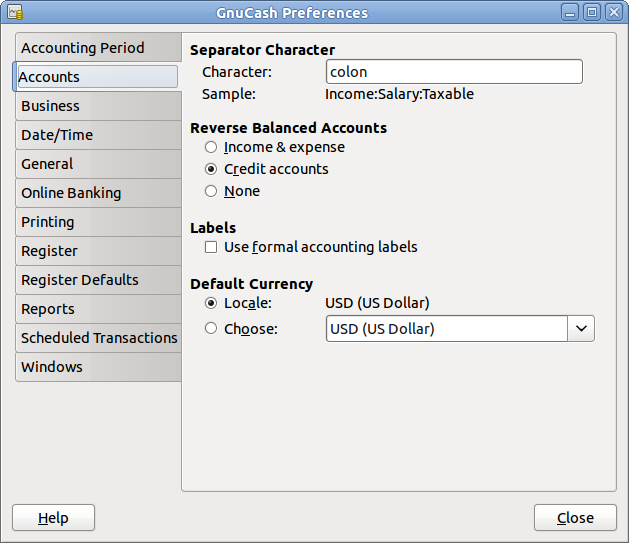Click the USD (US Dollar) combo box
Viewport: 629px width, 543px height.
tap(447, 328)
